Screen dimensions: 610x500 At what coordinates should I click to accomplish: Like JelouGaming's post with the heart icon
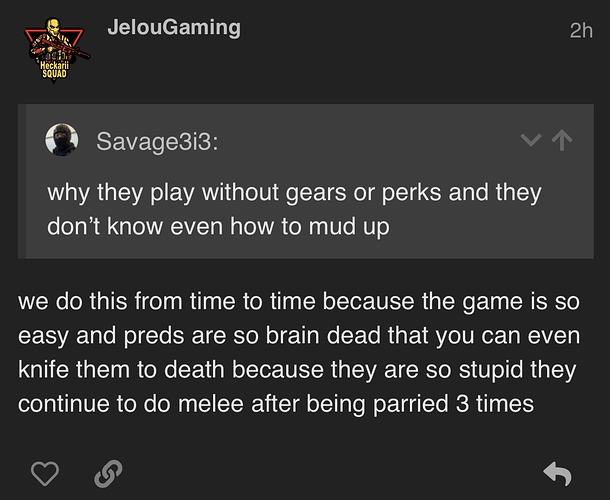click(x=45, y=474)
